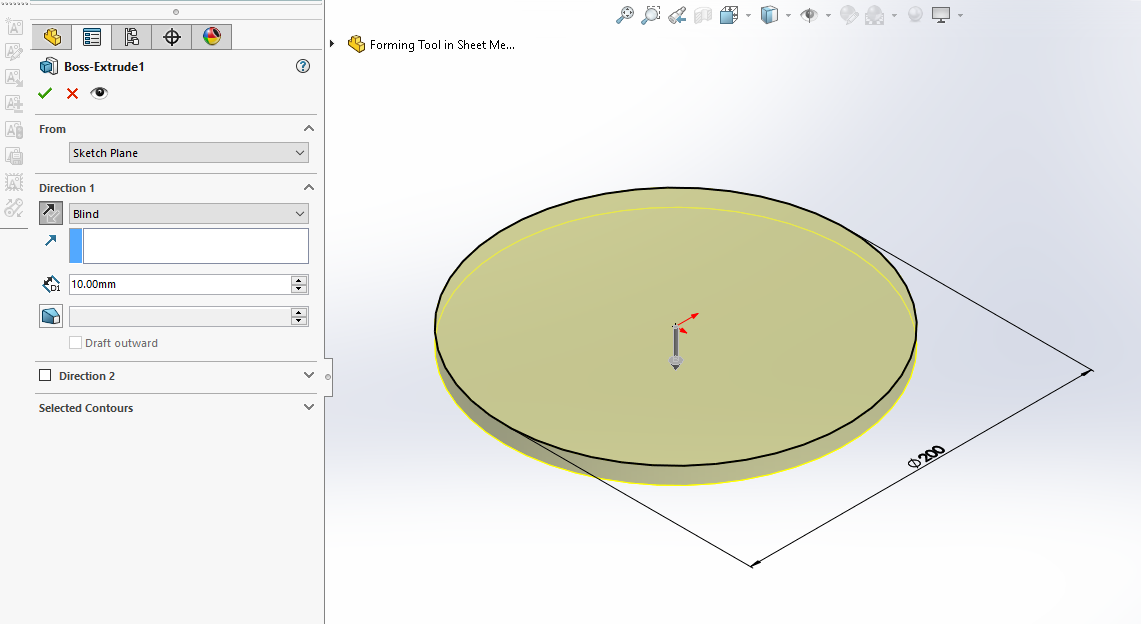The width and height of the screenshot is (1141, 624).
Task: Click the View Settings monitor icon
Action: click(x=940, y=15)
